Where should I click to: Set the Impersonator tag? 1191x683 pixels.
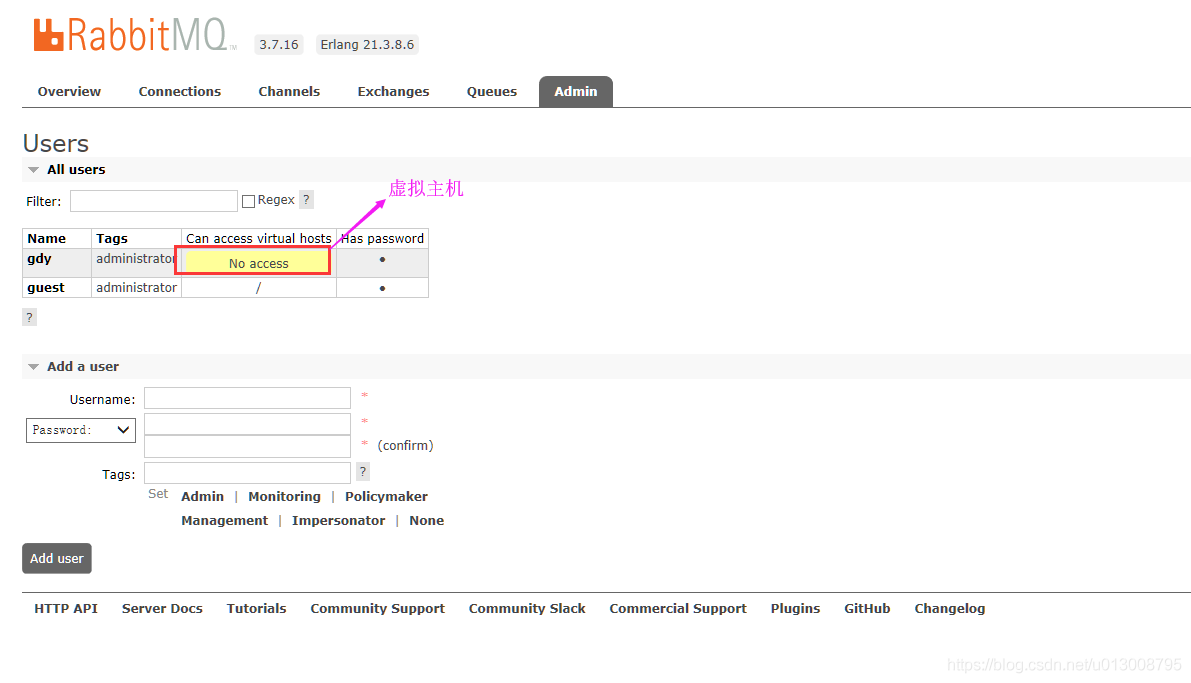pos(338,520)
